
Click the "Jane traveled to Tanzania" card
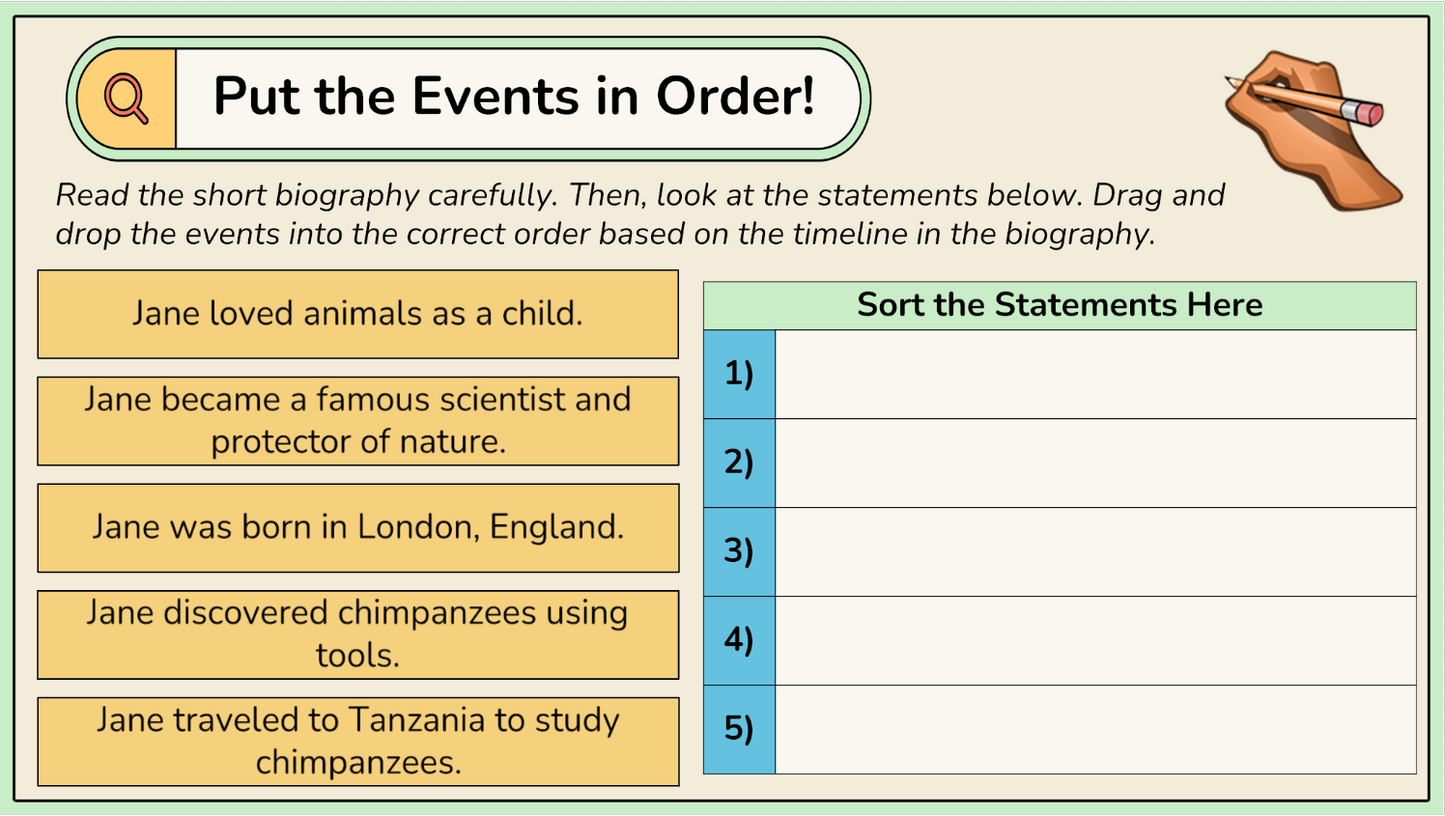[x=358, y=741]
